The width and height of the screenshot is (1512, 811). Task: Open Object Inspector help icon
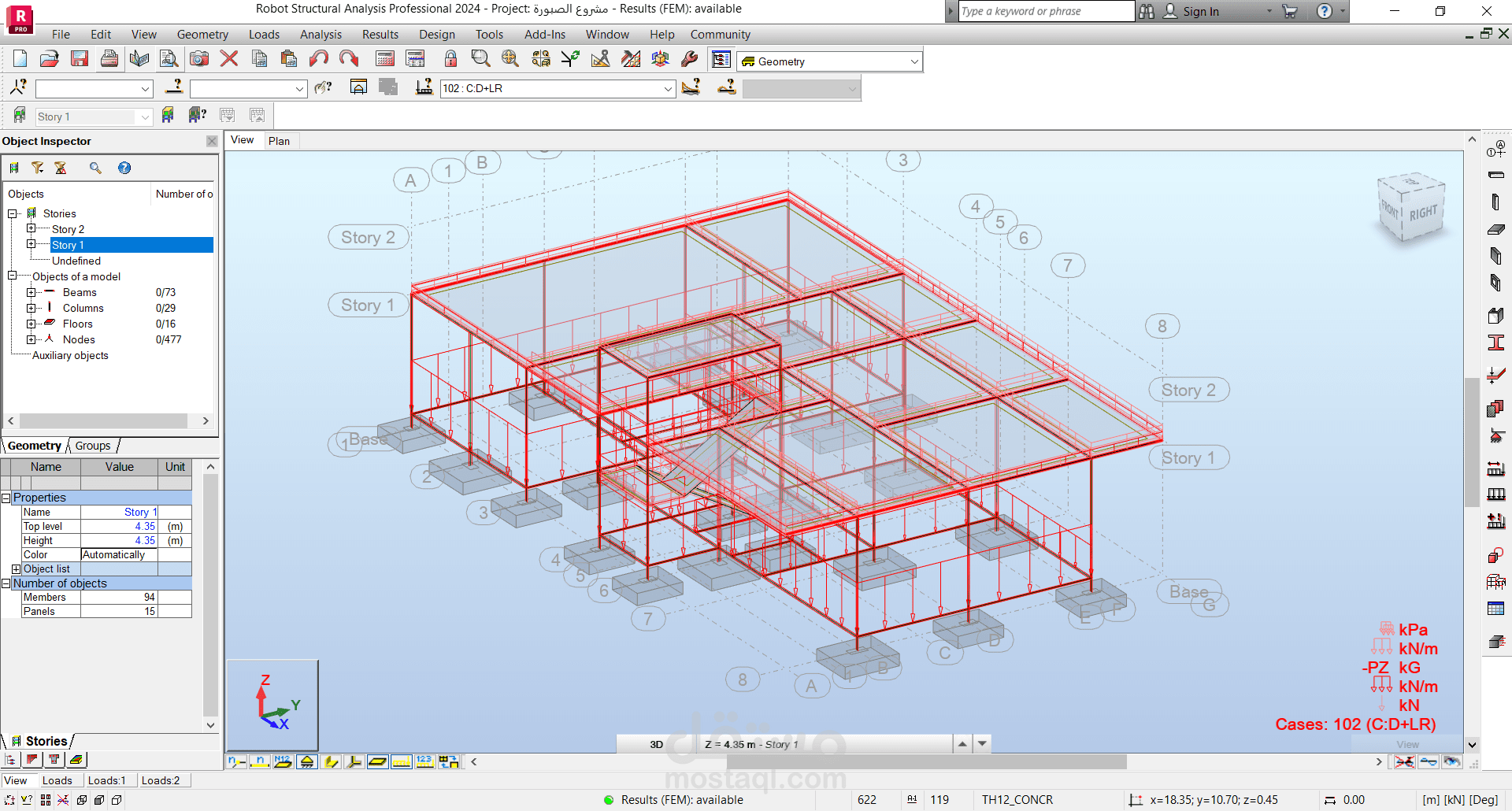coord(124,168)
